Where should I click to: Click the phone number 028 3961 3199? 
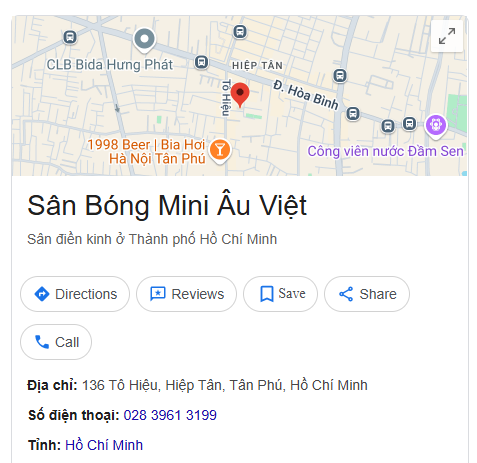pyautogui.click(x=170, y=415)
